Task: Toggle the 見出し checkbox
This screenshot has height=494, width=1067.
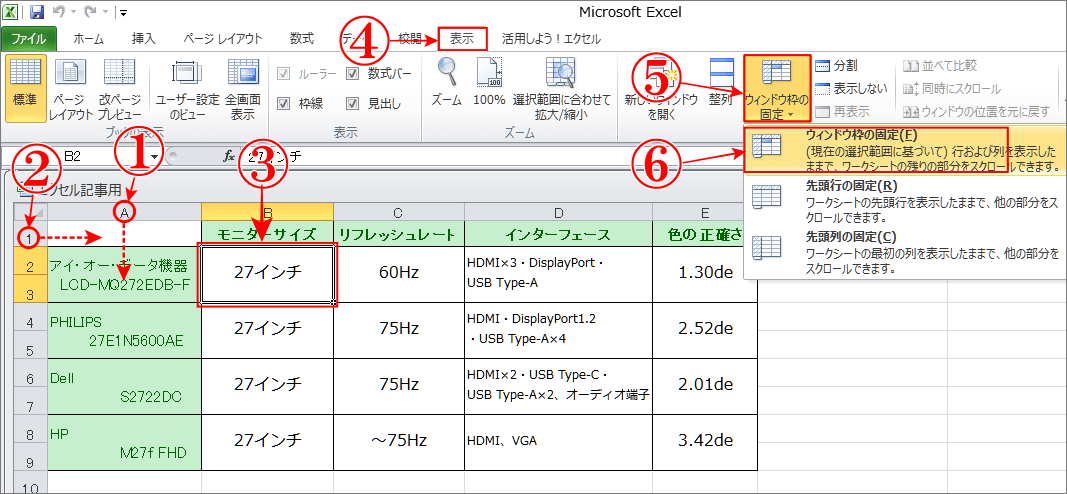Action: pos(352,103)
